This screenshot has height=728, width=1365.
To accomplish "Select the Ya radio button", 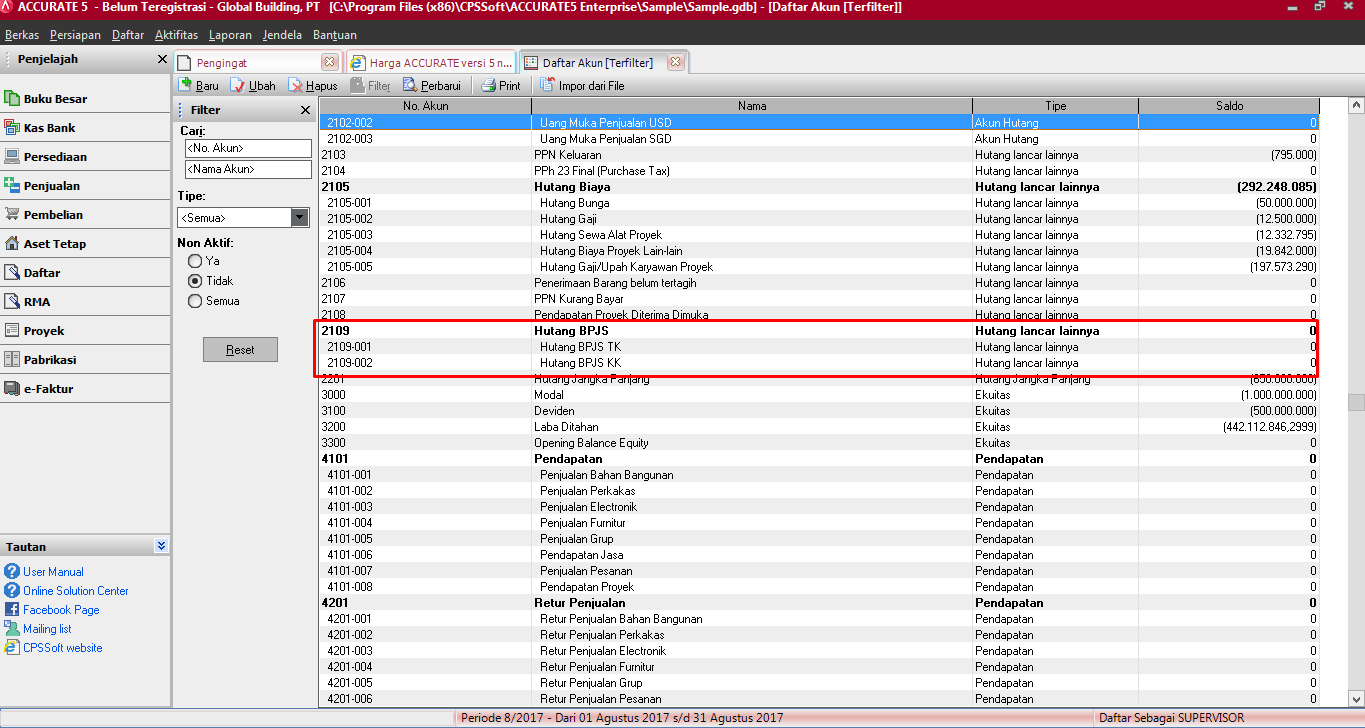I will [x=195, y=261].
